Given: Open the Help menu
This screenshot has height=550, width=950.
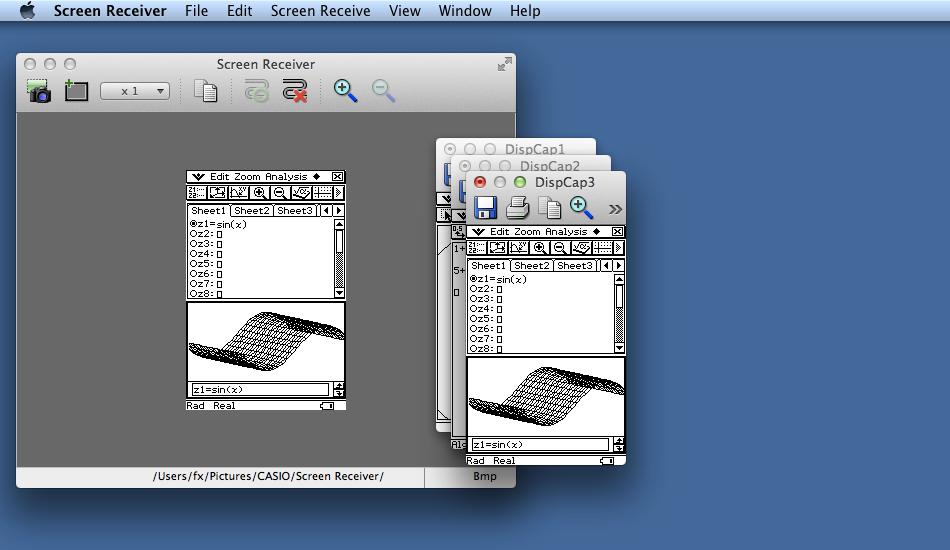Looking at the screenshot, I should pos(525,11).
